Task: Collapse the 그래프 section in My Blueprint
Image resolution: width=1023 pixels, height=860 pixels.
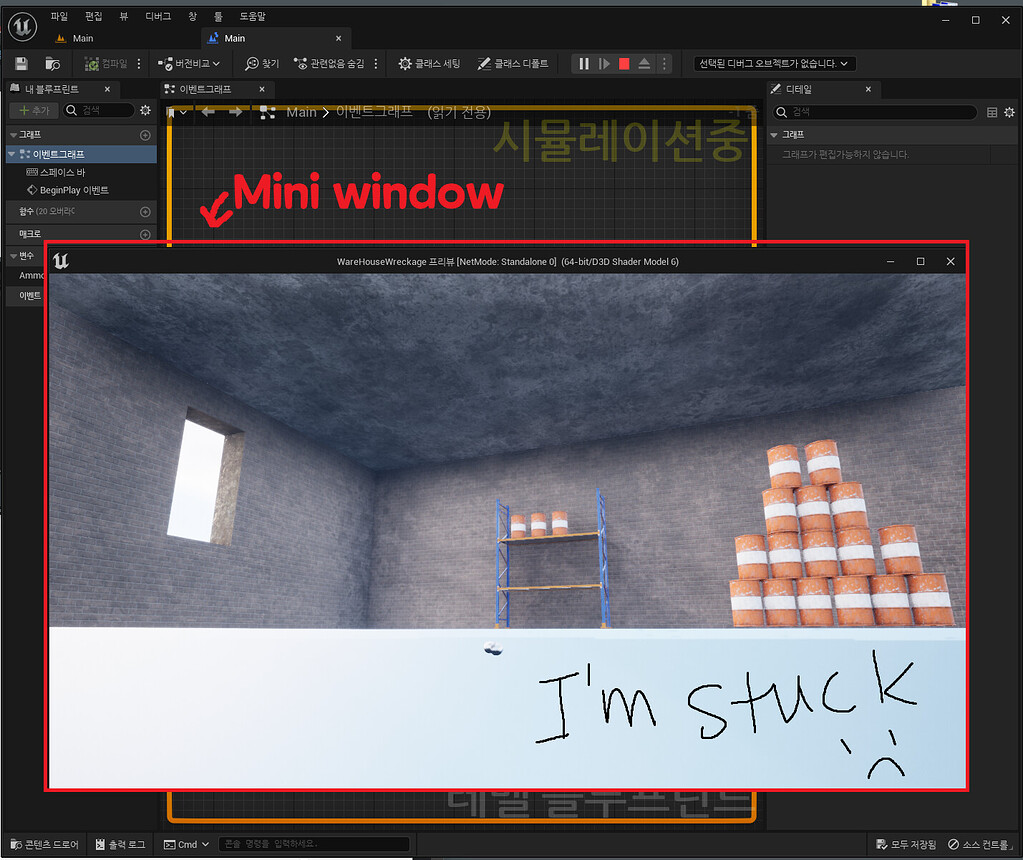Action: (x=13, y=134)
